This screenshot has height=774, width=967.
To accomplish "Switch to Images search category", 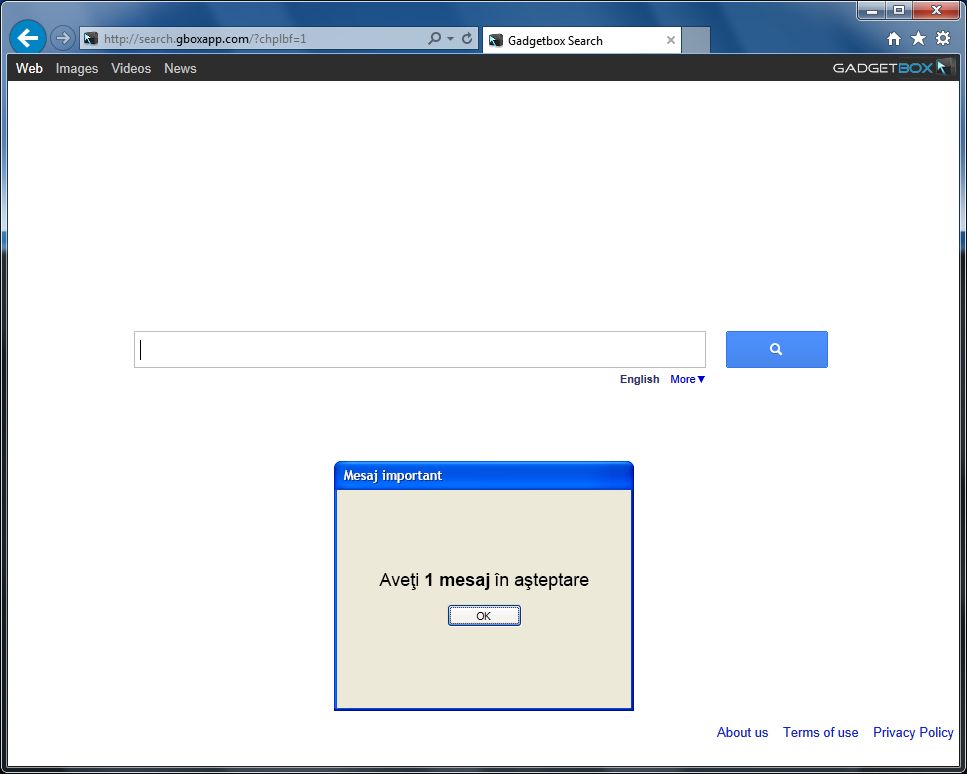I will 76,68.
